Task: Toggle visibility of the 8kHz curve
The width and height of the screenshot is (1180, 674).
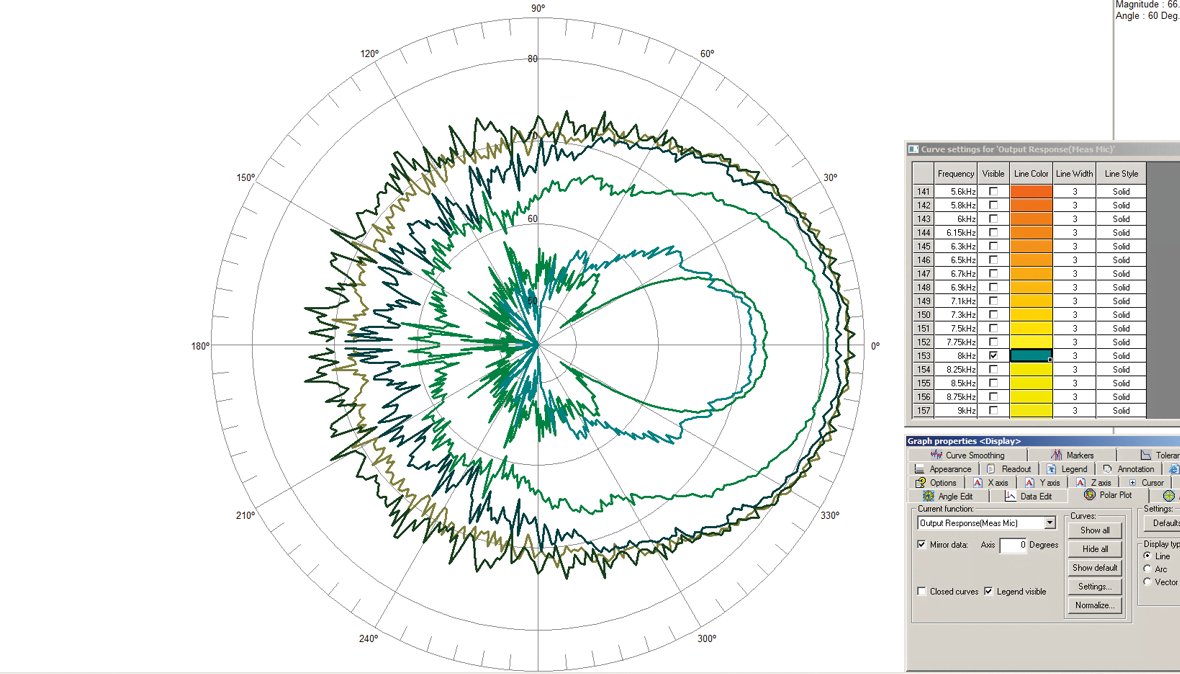Action: [x=993, y=355]
